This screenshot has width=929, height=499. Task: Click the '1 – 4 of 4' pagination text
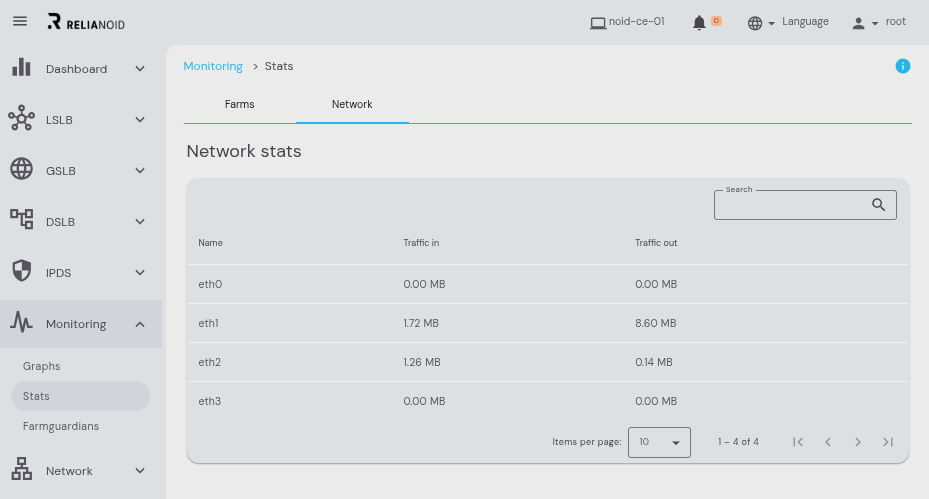pyautogui.click(x=738, y=442)
